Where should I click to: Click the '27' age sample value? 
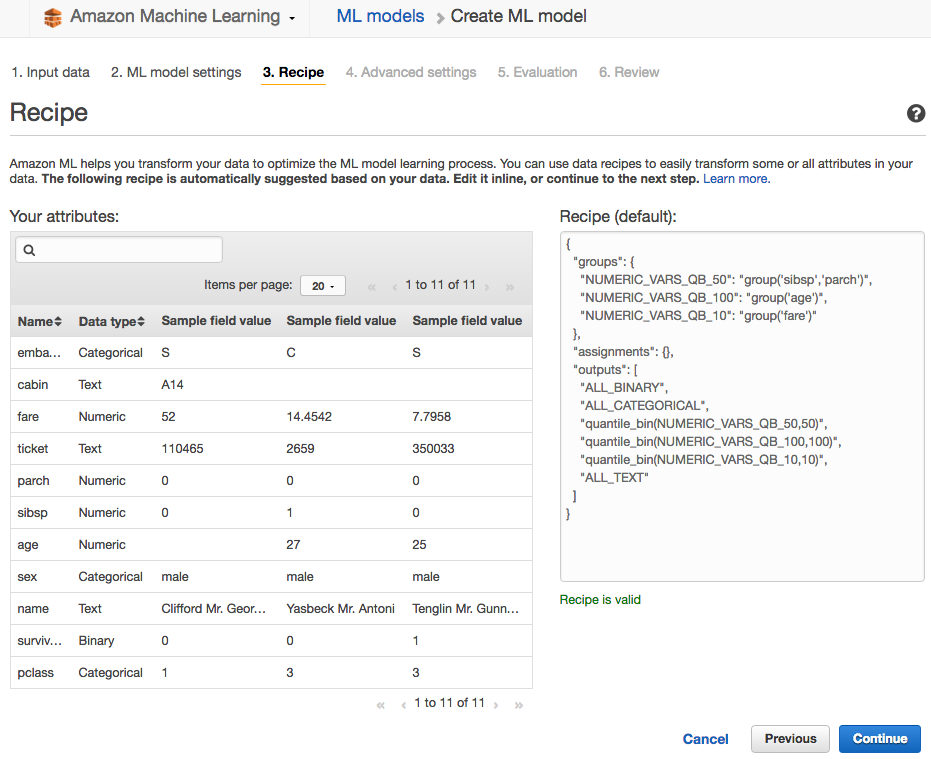pyautogui.click(x=293, y=545)
